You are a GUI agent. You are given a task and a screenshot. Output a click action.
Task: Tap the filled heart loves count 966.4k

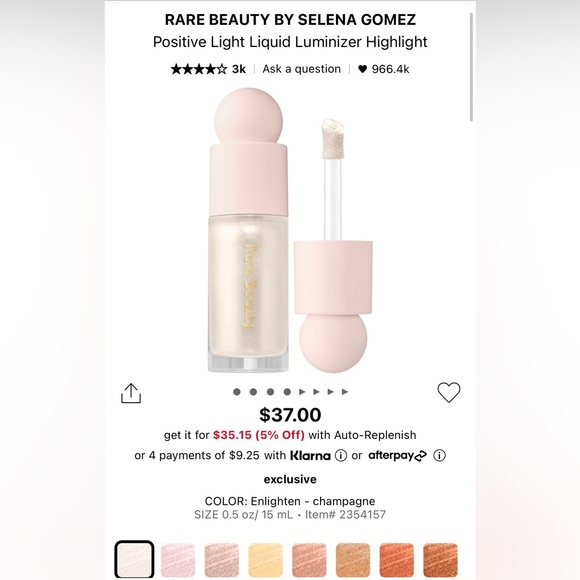pos(384,69)
